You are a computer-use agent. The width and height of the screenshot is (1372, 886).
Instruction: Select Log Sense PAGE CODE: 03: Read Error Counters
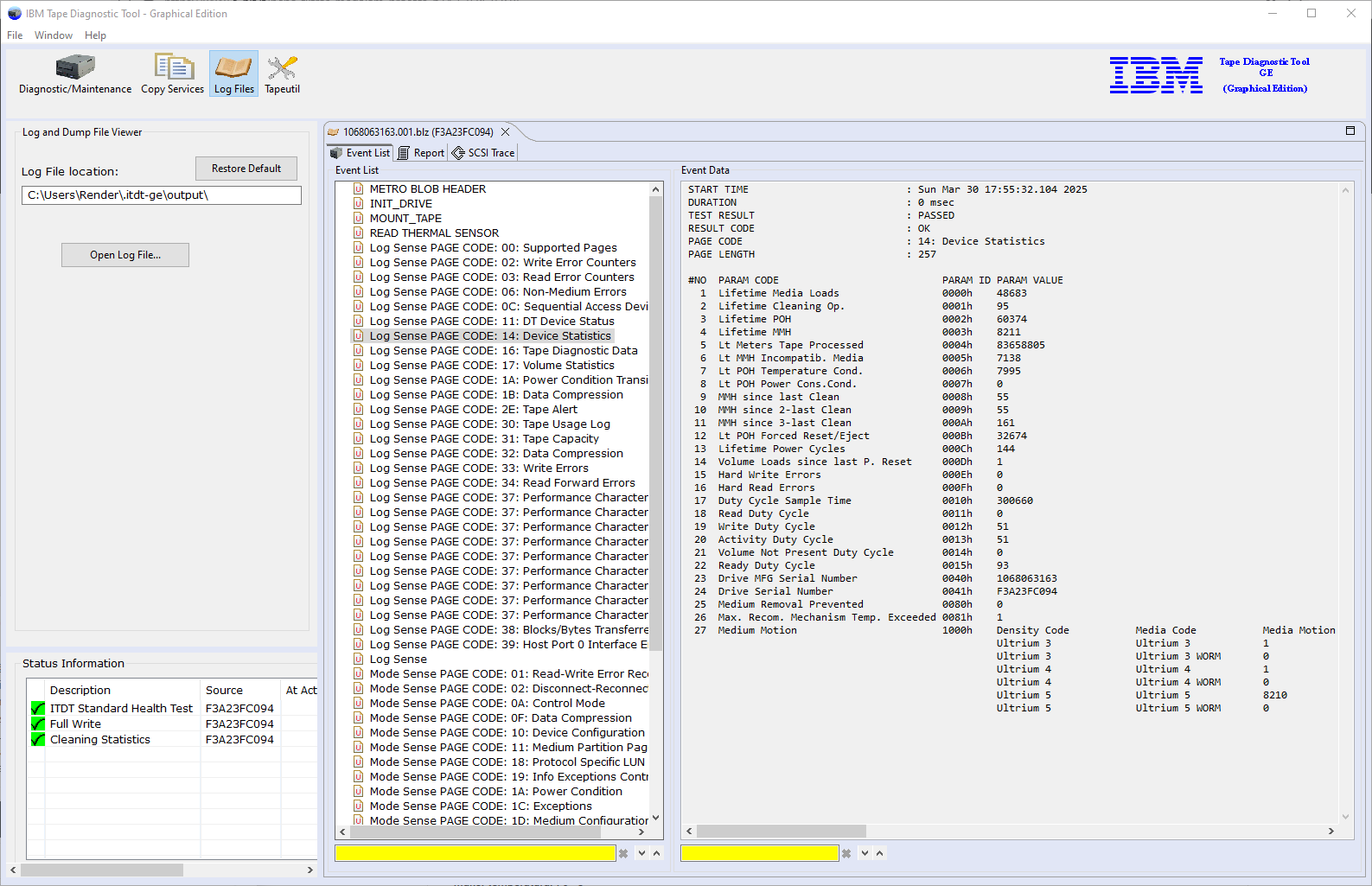coord(501,277)
